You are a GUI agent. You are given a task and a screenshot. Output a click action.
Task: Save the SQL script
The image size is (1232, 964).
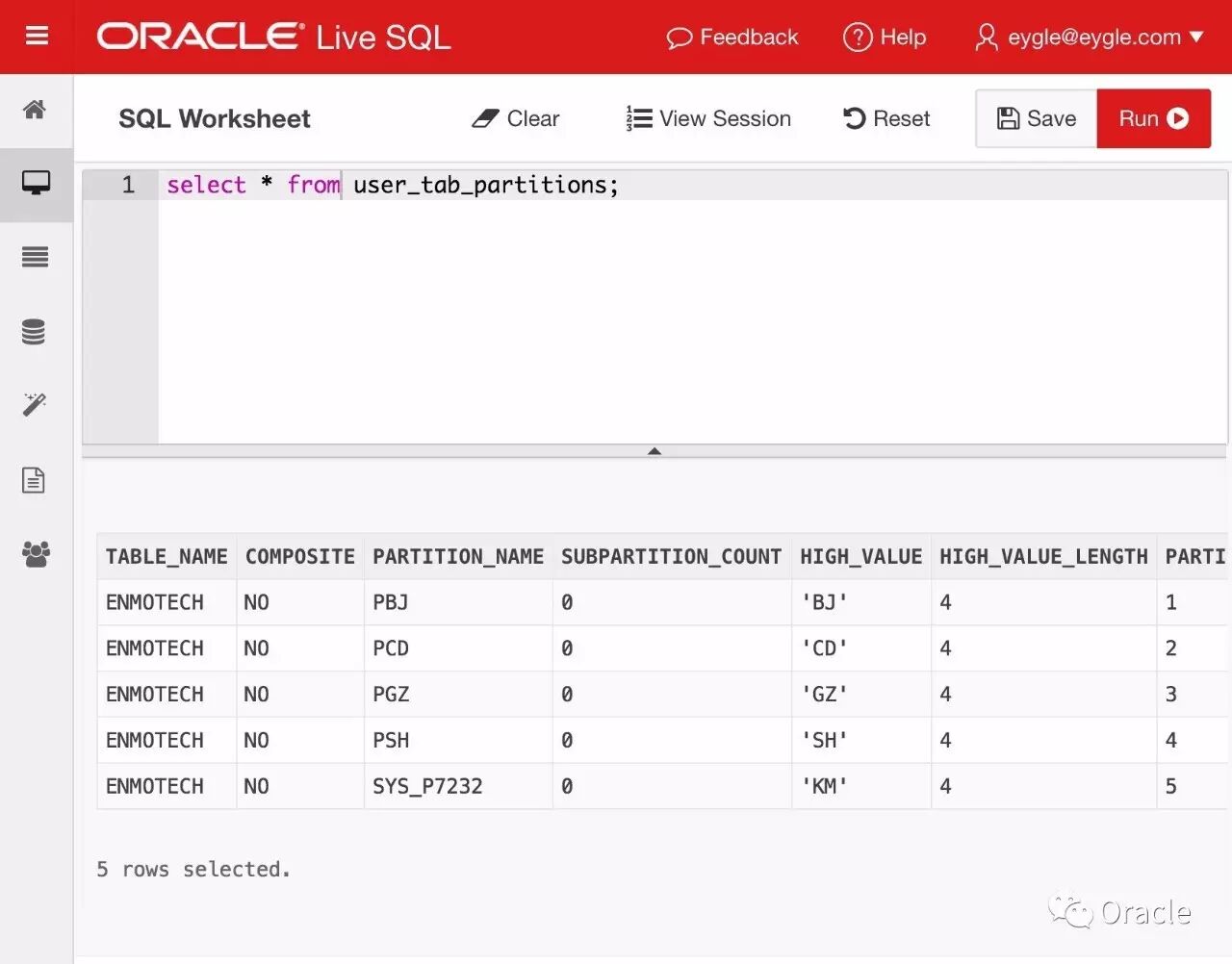tap(1037, 118)
